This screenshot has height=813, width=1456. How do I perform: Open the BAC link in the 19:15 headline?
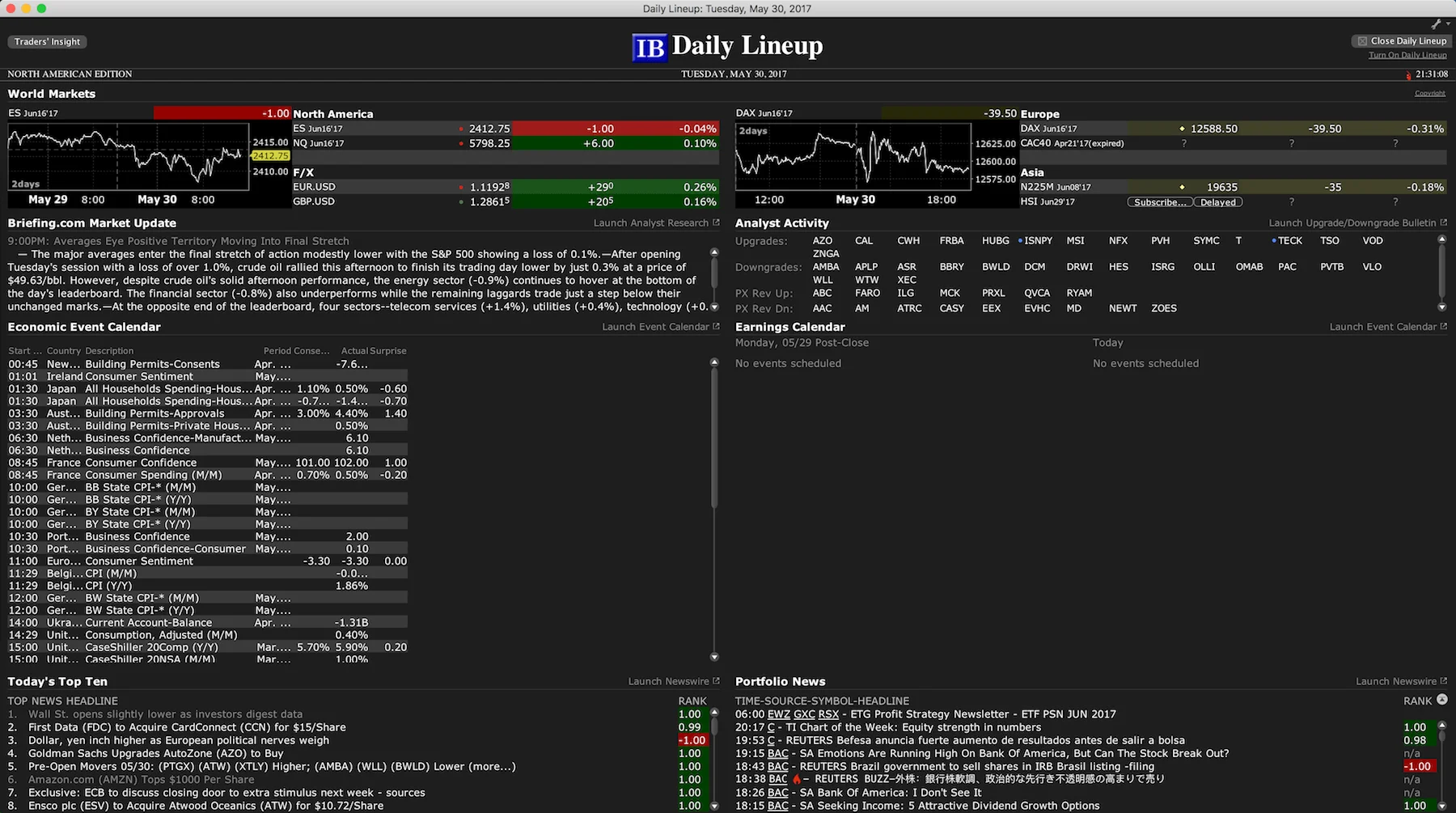coord(778,753)
